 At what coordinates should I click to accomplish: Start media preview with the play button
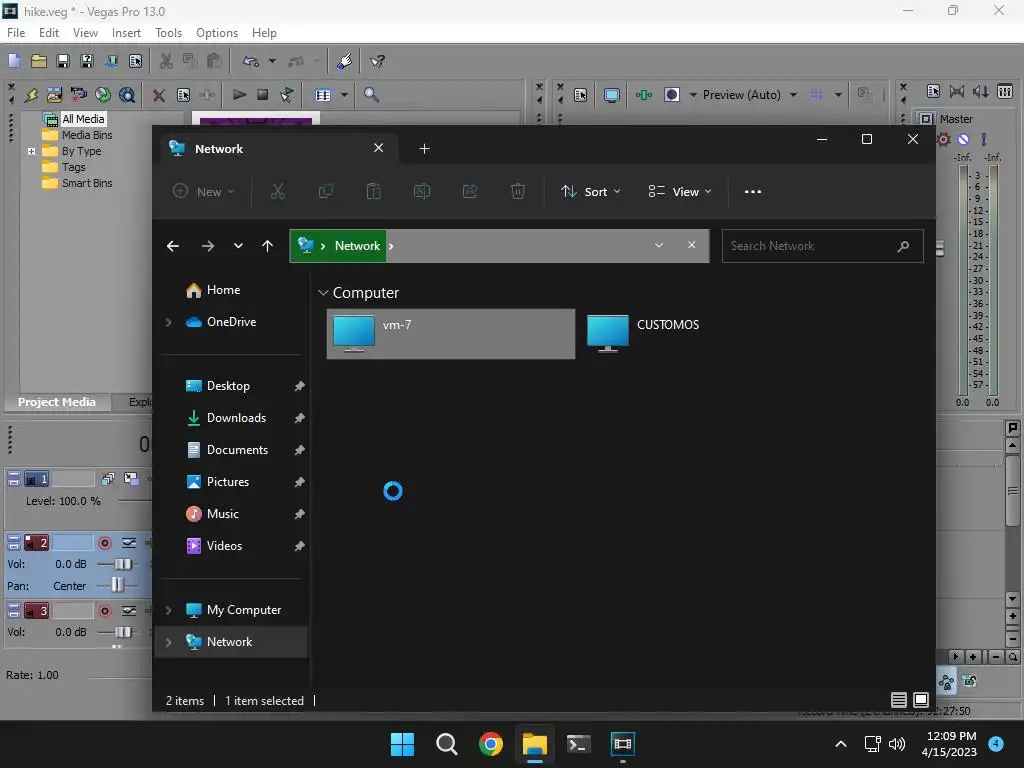(240, 95)
